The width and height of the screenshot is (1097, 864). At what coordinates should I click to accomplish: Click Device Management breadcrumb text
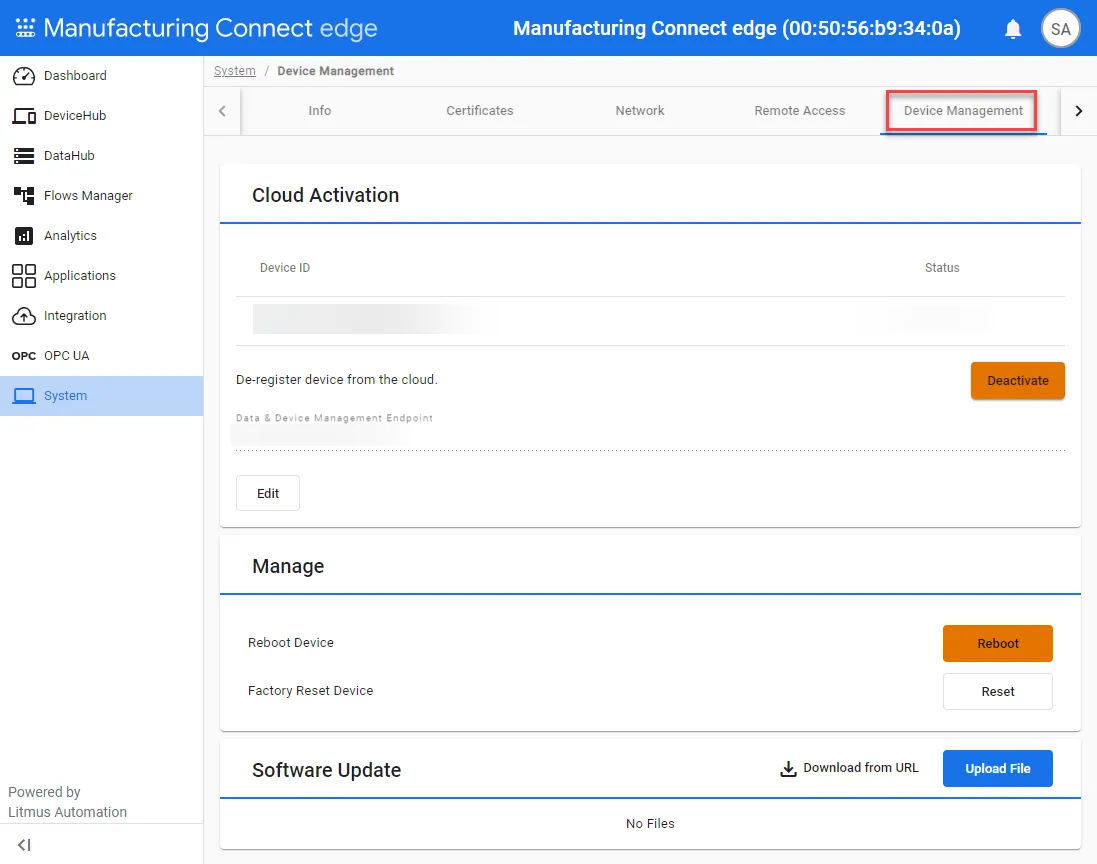(x=335, y=71)
